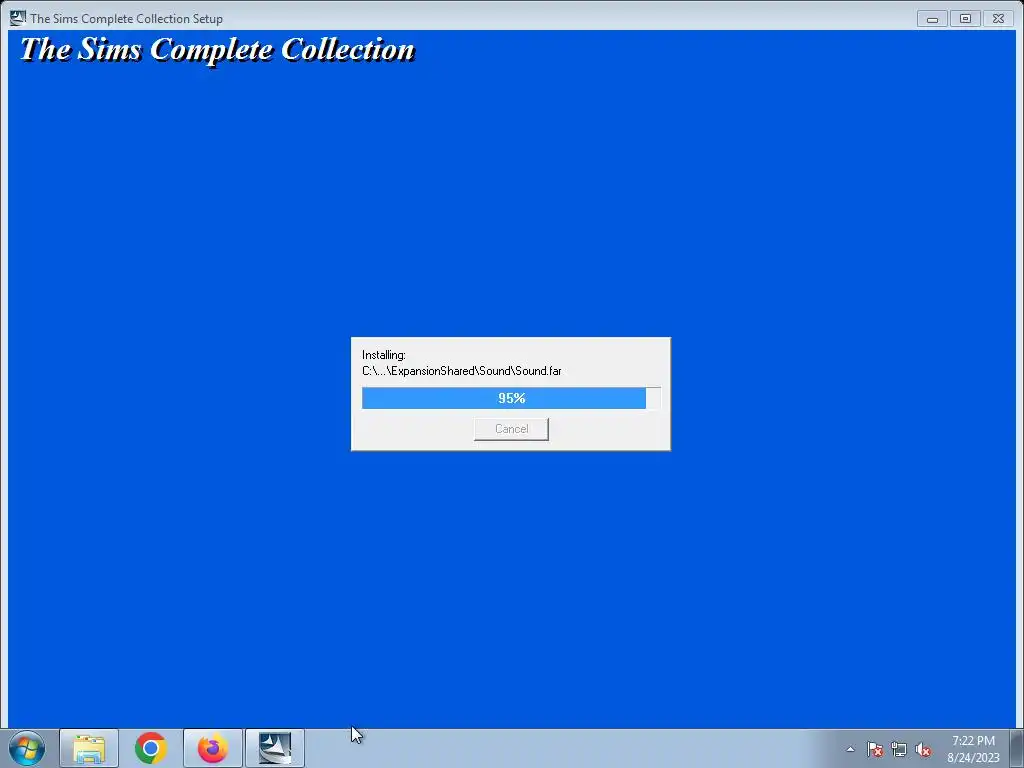Click the "Installing:" label

384,355
